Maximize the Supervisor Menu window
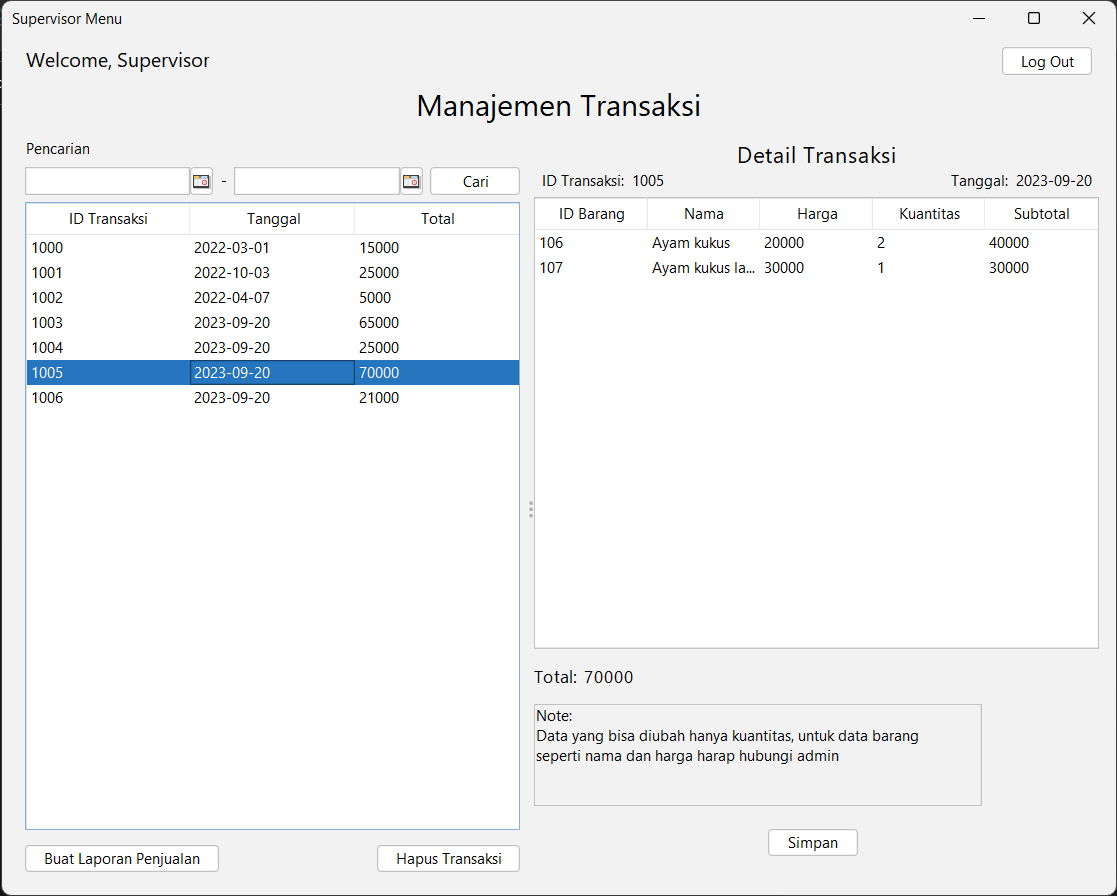Image resolution: width=1117 pixels, height=896 pixels. tap(1034, 18)
